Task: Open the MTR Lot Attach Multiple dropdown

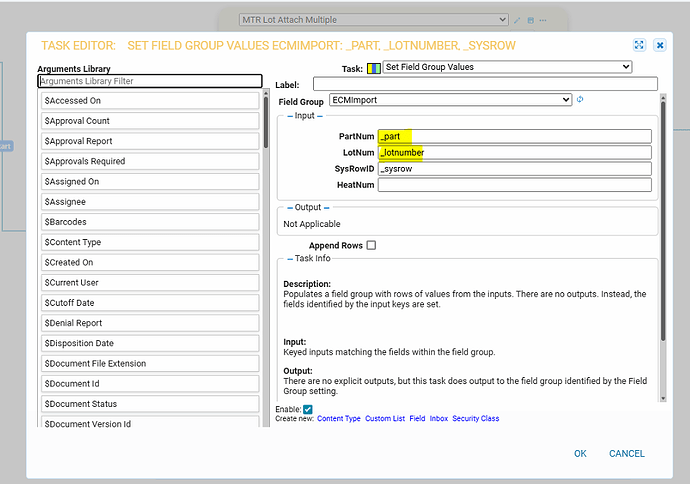Action: 374,20
